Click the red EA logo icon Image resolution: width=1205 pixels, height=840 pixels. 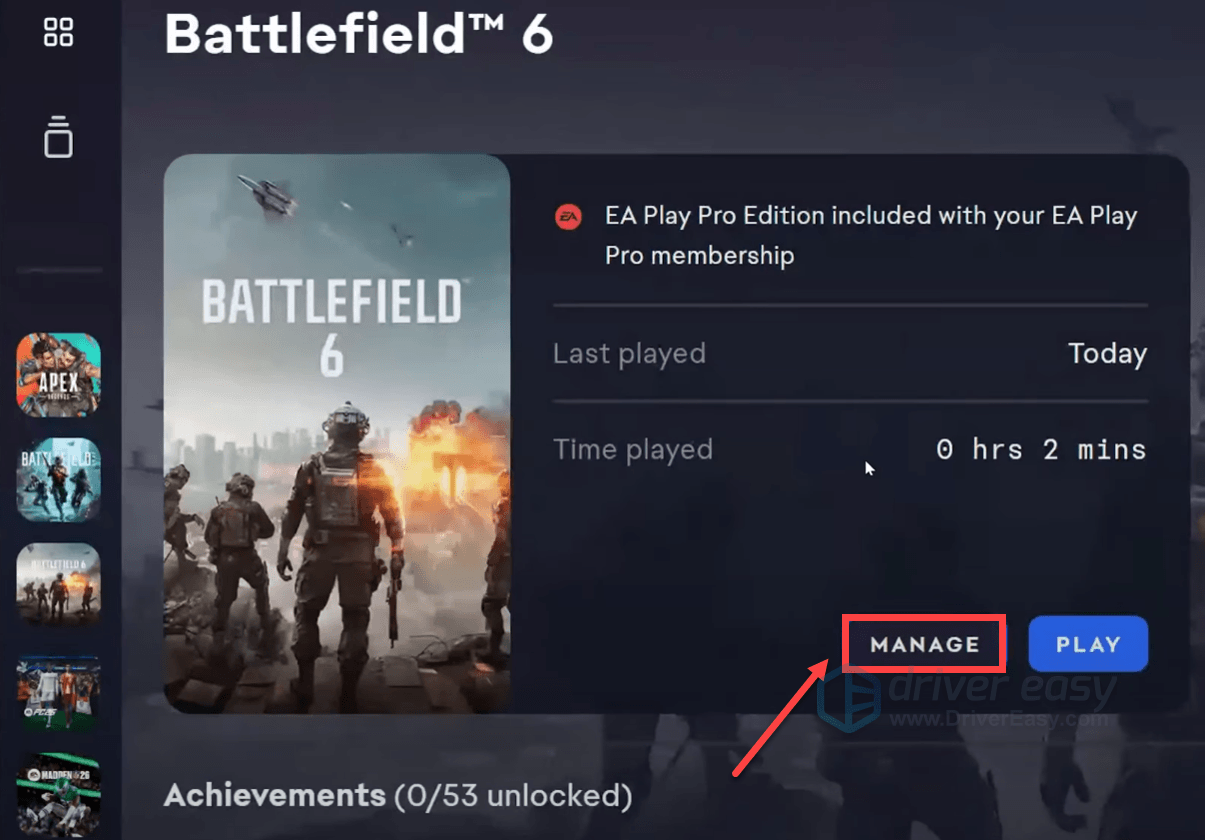(569, 217)
